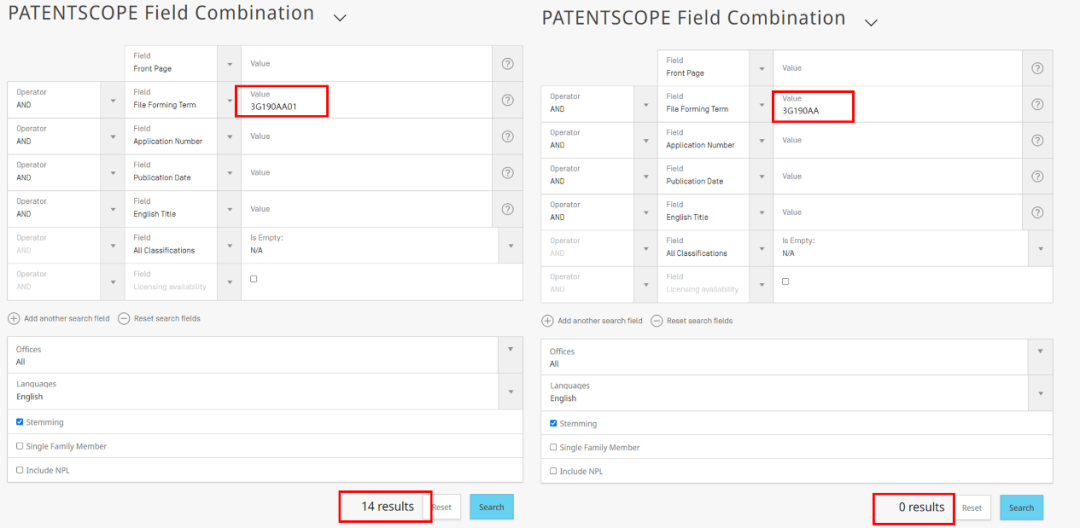This screenshot has height=528, width=1080.
Task: Check Single Family Member in 14-results form
Action: [19, 446]
